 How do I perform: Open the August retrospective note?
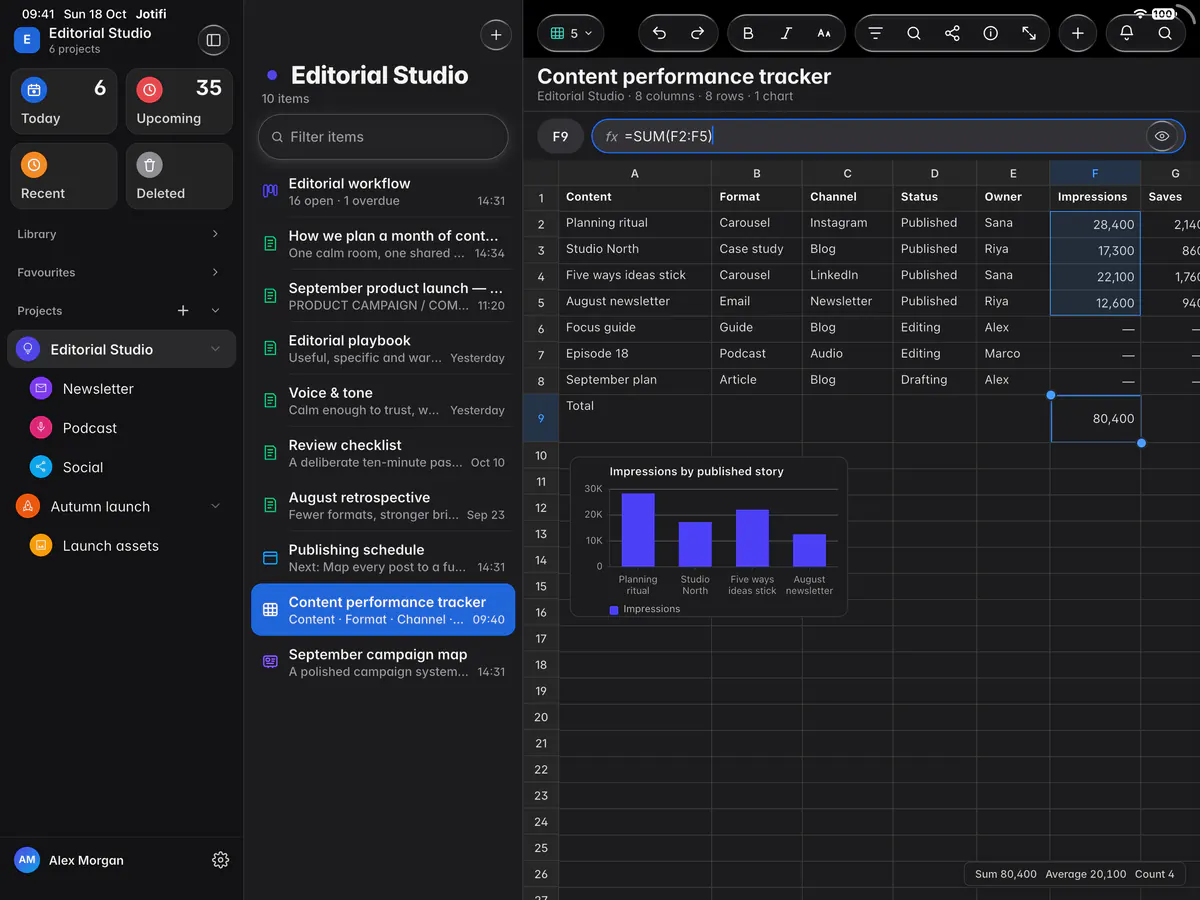(383, 505)
